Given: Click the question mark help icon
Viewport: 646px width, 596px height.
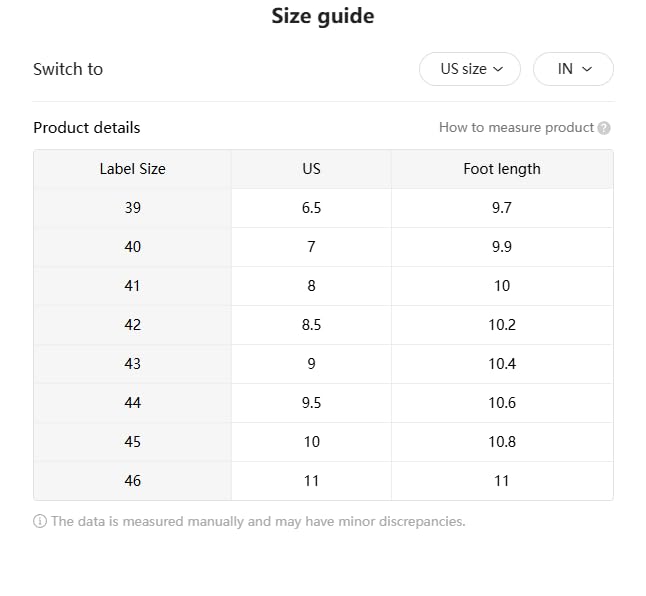Looking at the screenshot, I should 604,128.
